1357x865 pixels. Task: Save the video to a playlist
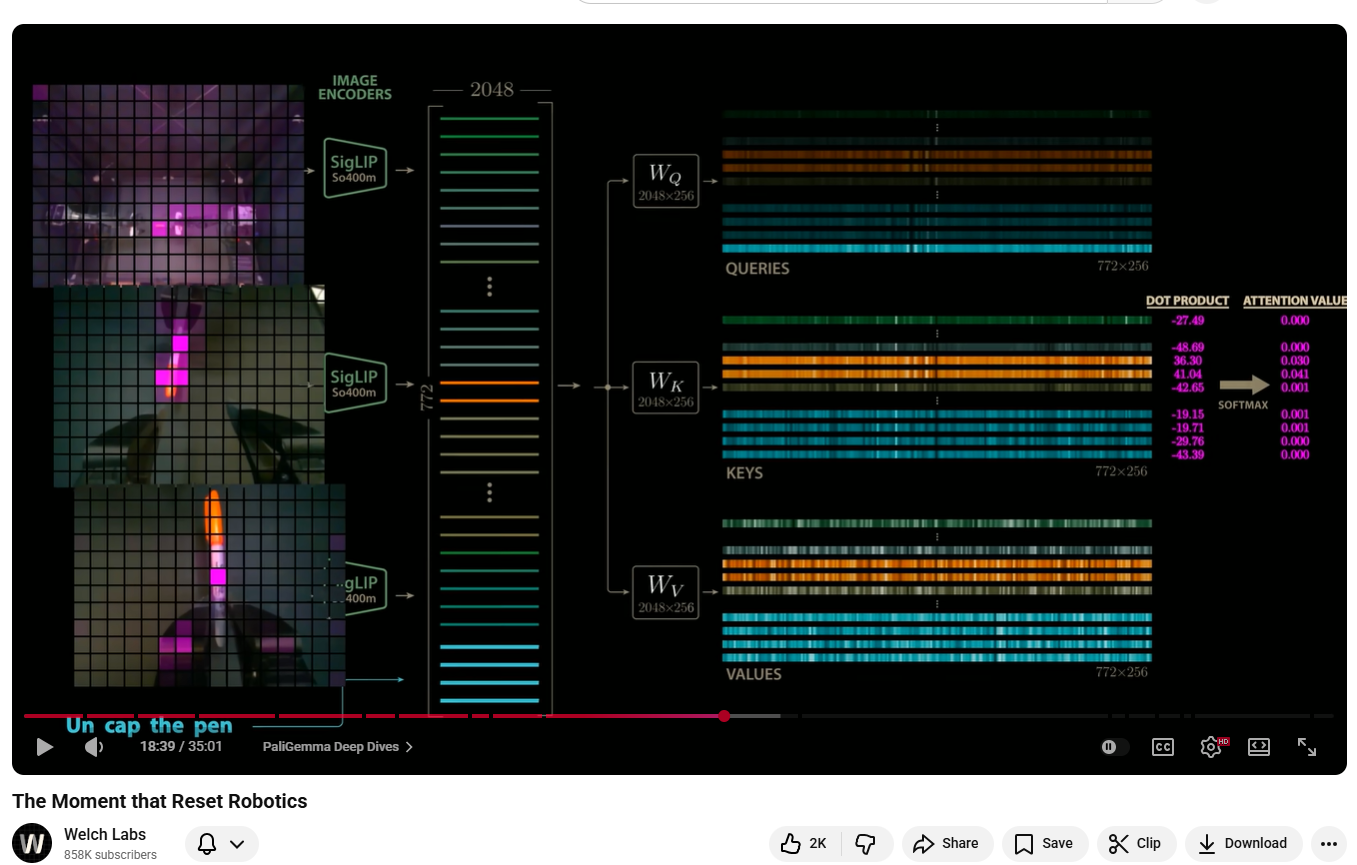[x=1043, y=843]
